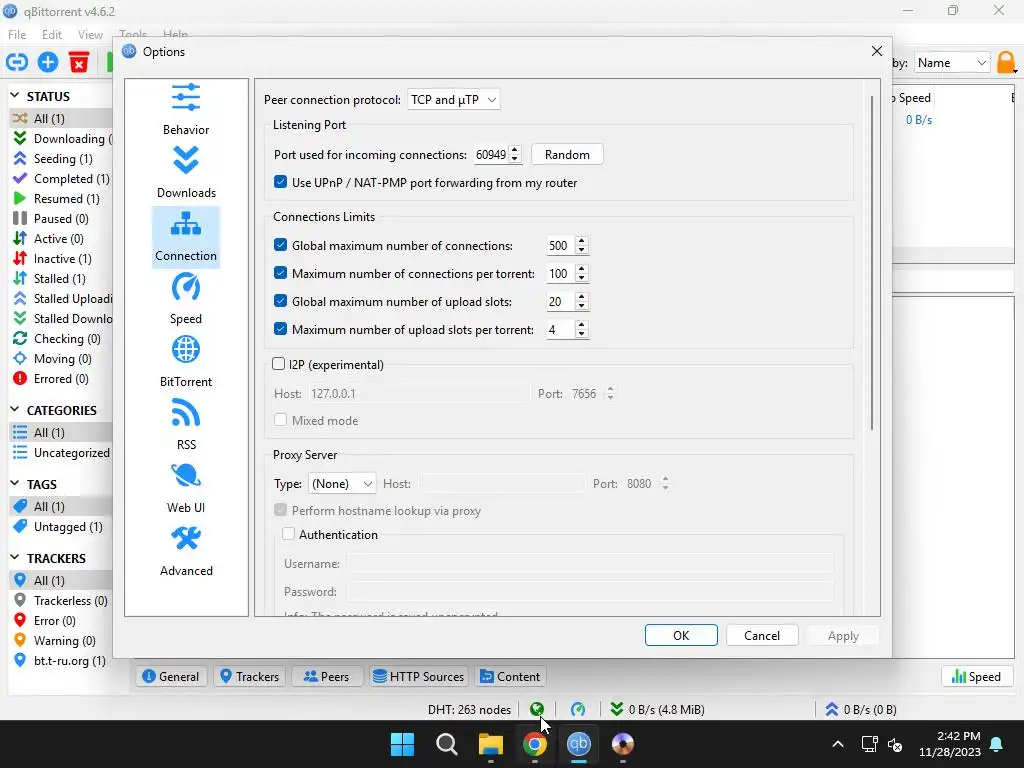Toggle Global maximum number of connections checkbox
The image size is (1024, 768).
pos(280,245)
